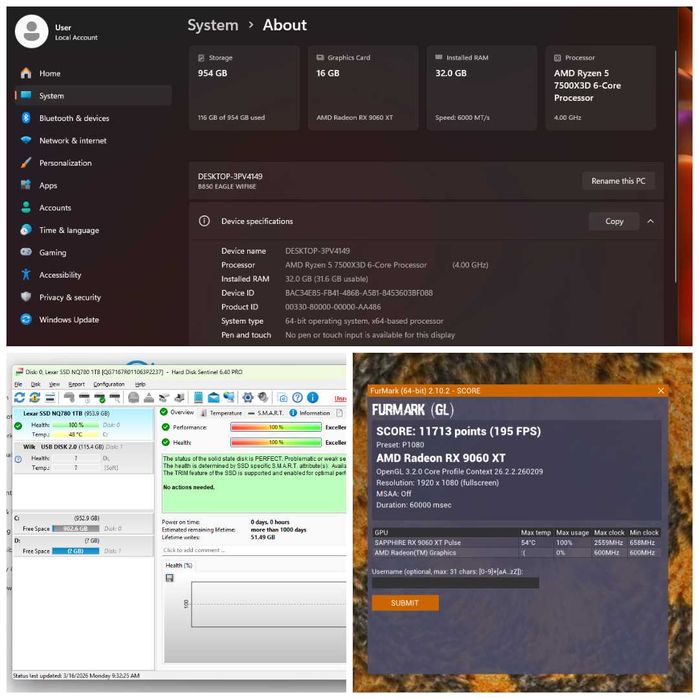This screenshot has width=699, height=699.
Task: Close the FurMark score window
Action: [661, 391]
